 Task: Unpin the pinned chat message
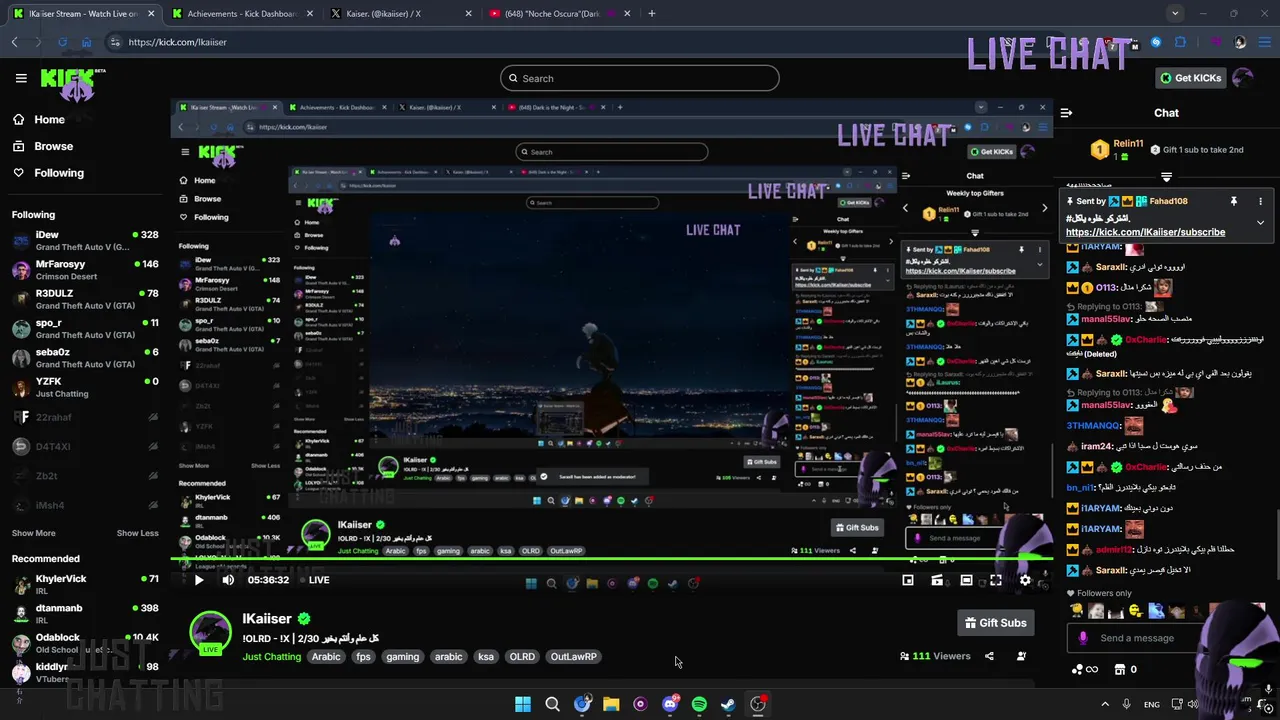1233,201
